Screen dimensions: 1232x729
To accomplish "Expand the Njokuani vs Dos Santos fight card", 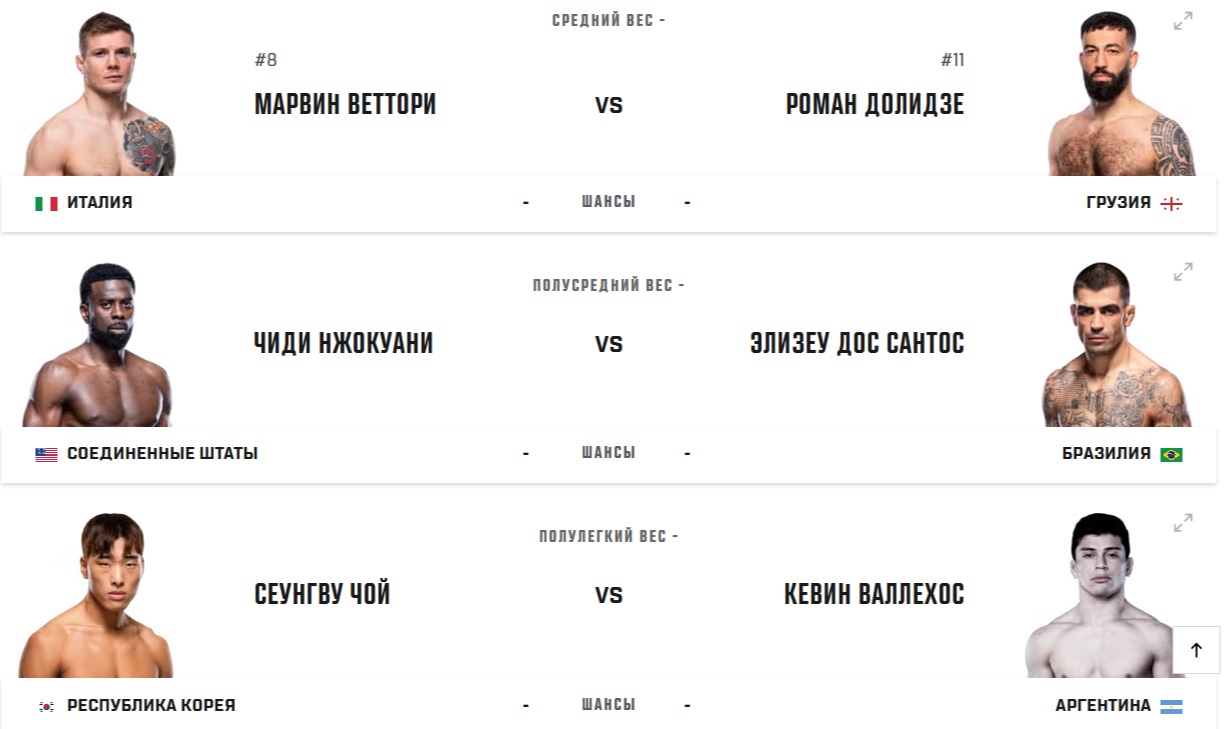I will (1183, 271).
